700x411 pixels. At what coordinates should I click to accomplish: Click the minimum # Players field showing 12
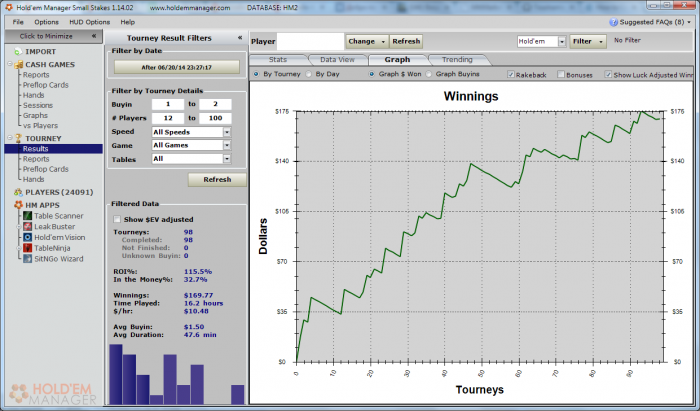168,118
